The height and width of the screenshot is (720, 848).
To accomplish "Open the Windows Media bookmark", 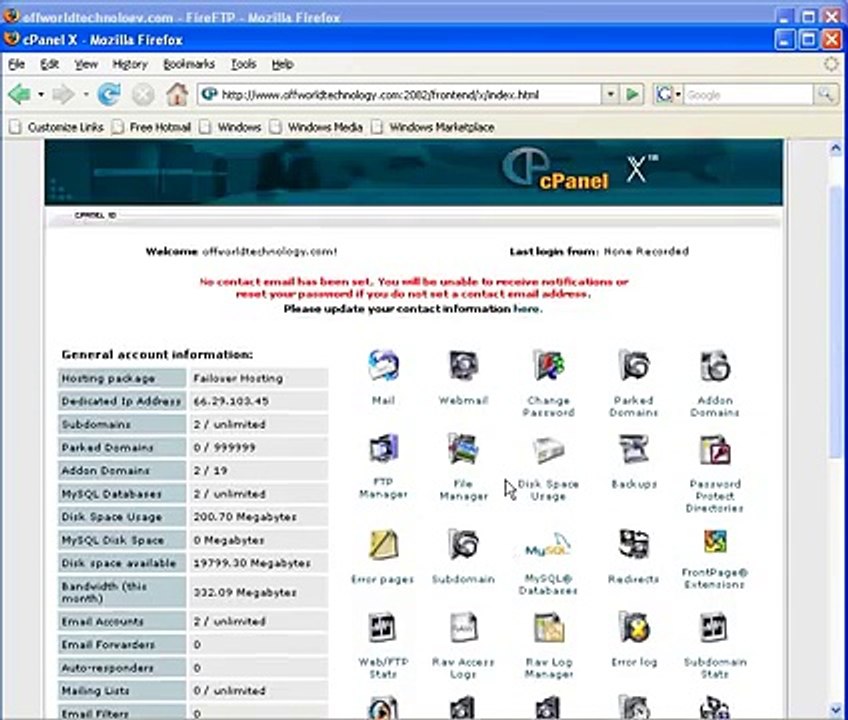I will pyautogui.click(x=316, y=127).
